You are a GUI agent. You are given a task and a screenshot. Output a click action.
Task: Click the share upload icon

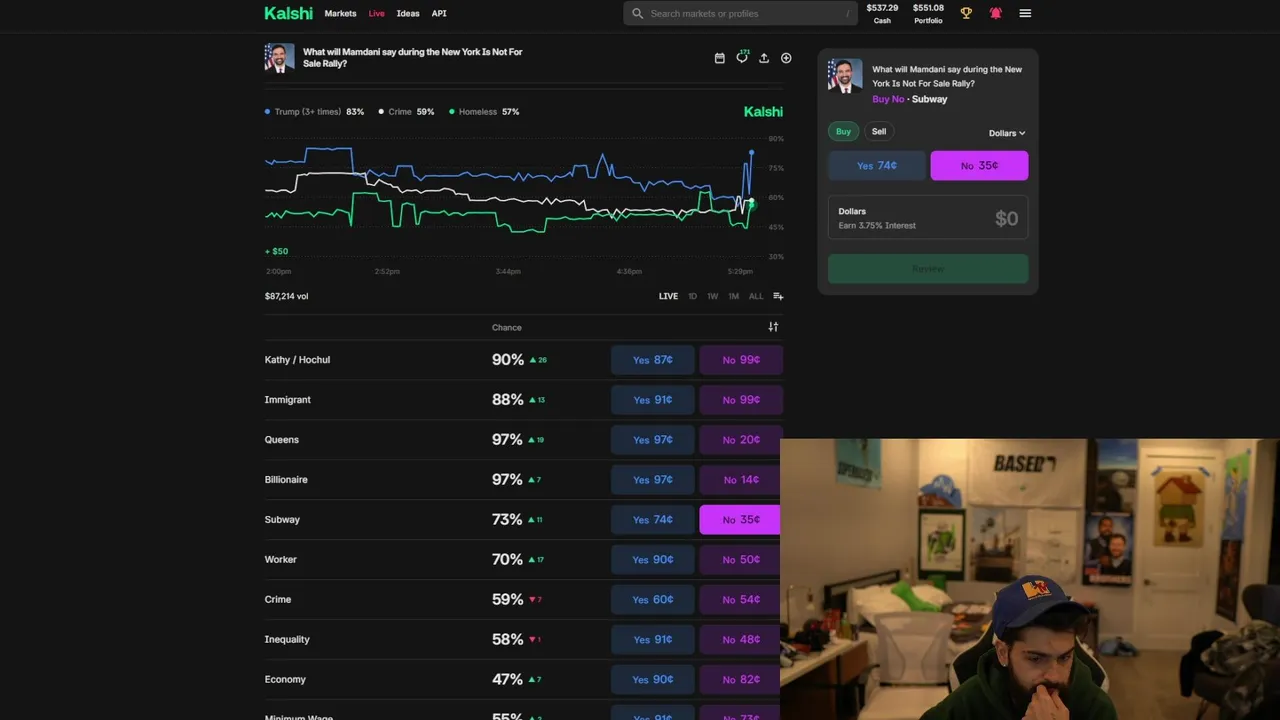pos(764,58)
